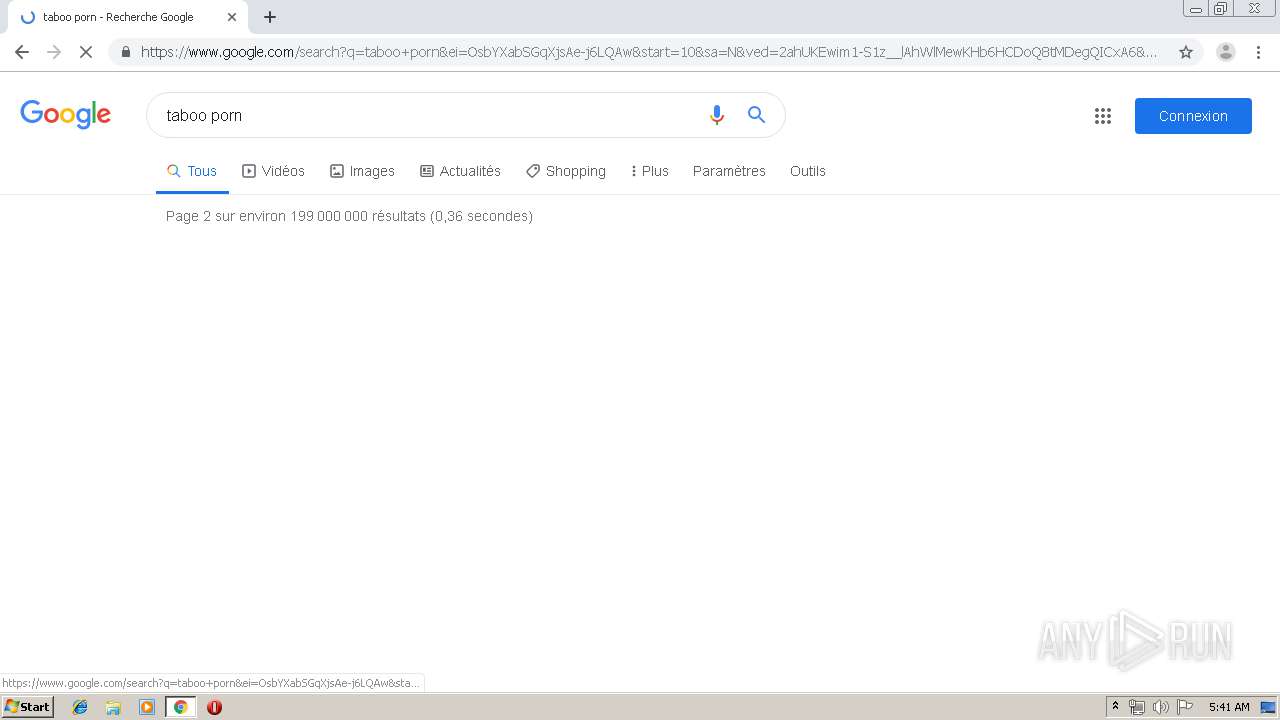Open the Windows Start menu
The image size is (1280, 720).
click(x=27, y=707)
